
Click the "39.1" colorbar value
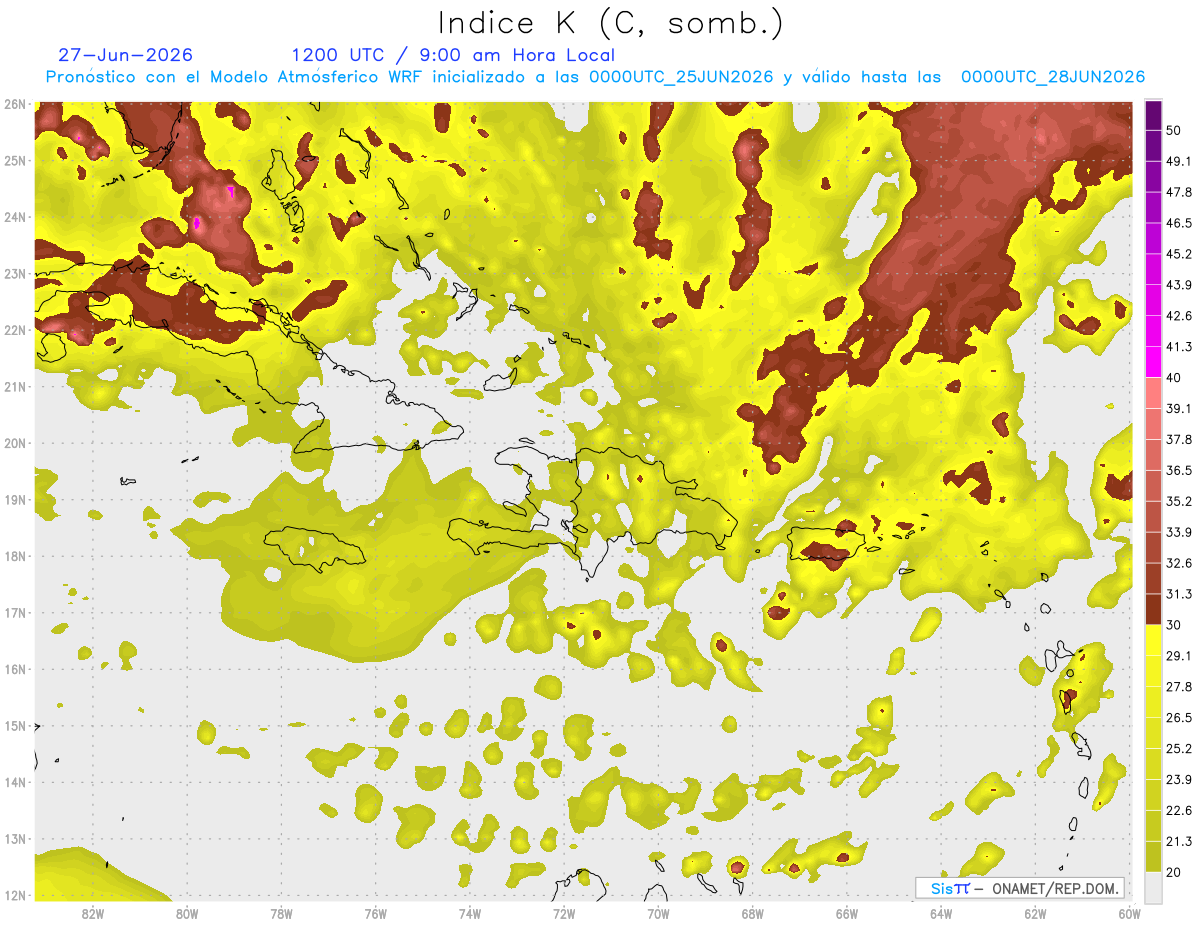[x=1179, y=408]
